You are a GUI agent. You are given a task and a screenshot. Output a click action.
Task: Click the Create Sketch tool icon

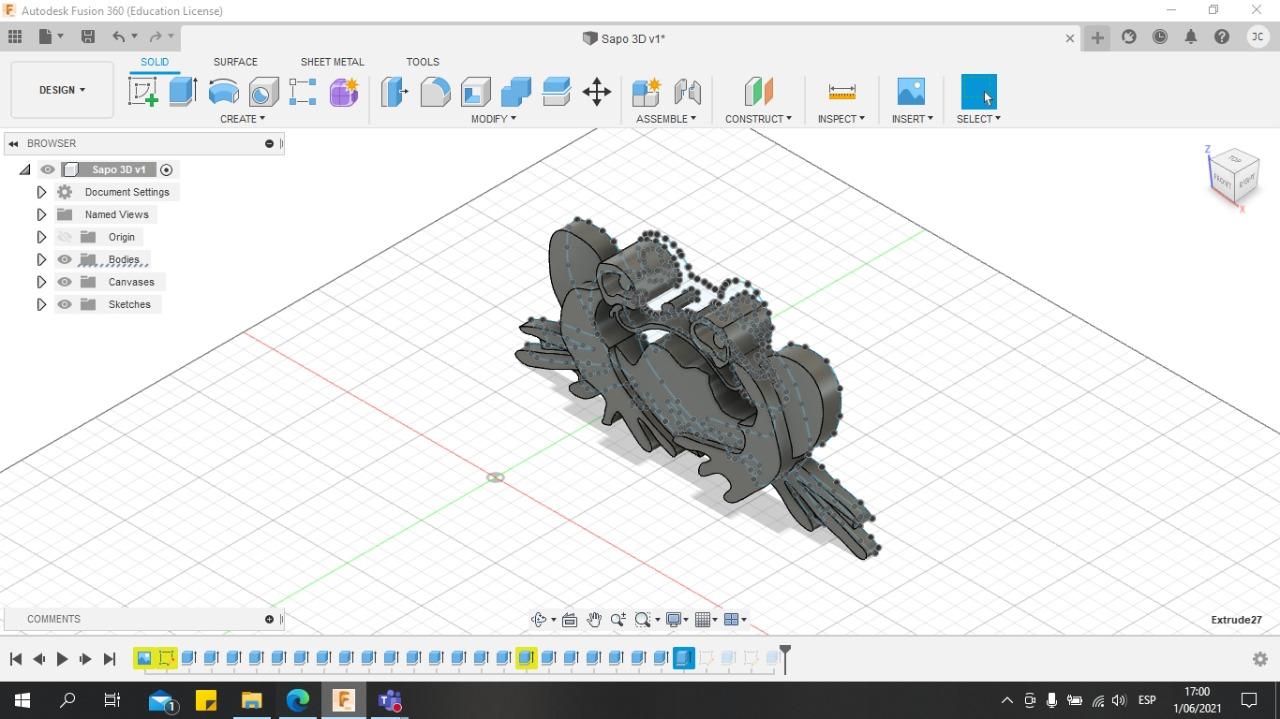click(x=143, y=92)
